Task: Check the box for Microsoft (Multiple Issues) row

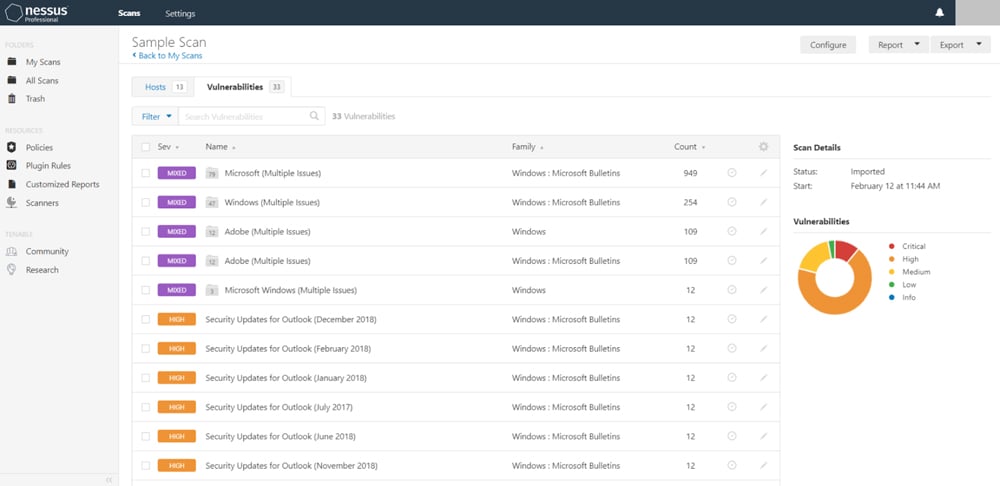Action: [145, 173]
